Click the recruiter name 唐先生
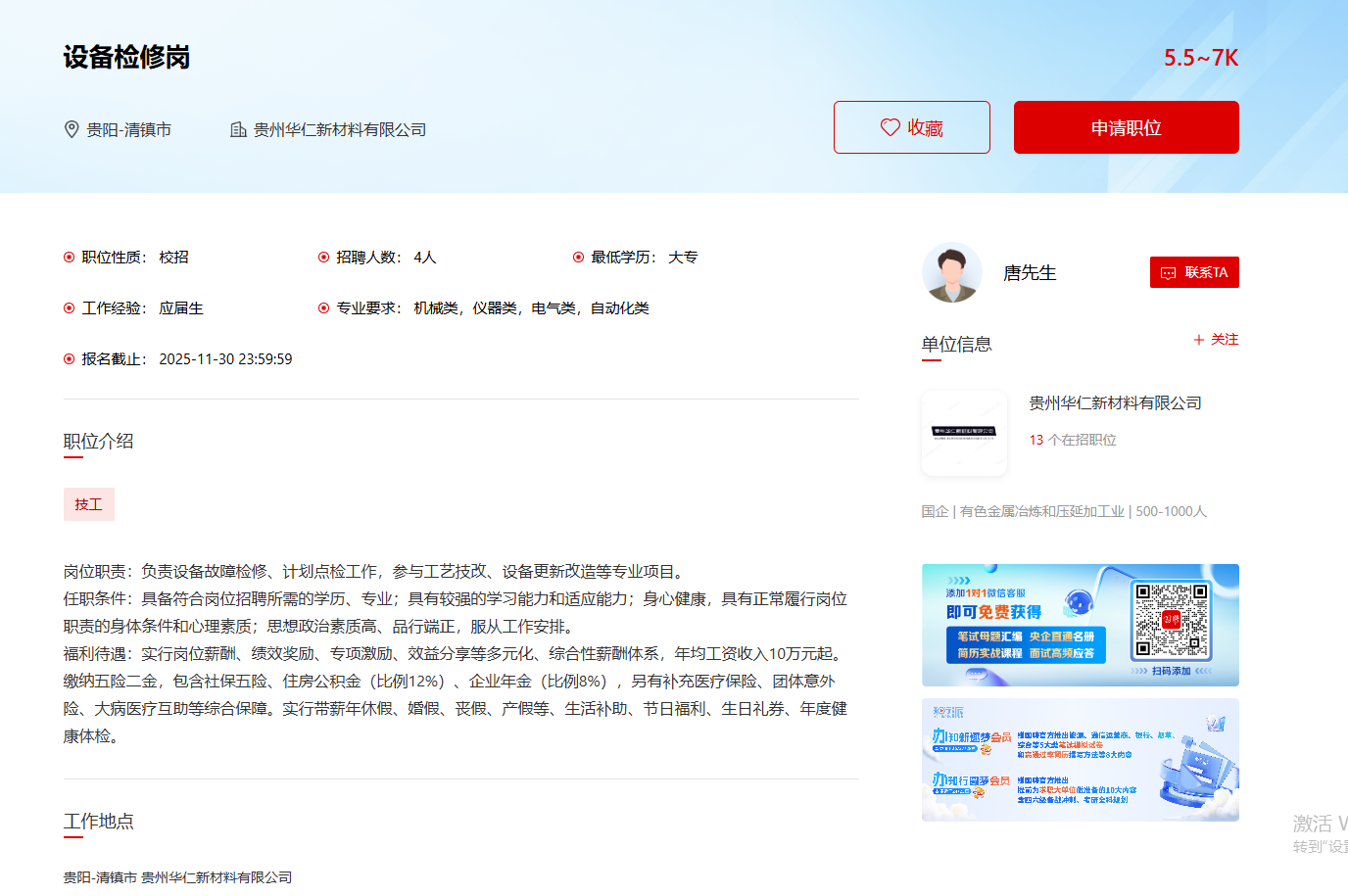Screen dimensions: 1348x896 (x=1030, y=273)
